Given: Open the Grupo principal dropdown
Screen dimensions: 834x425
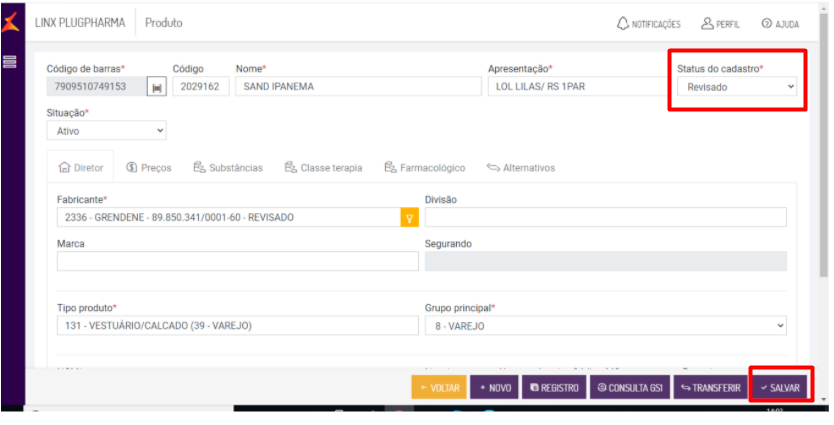Looking at the screenshot, I should (x=605, y=326).
